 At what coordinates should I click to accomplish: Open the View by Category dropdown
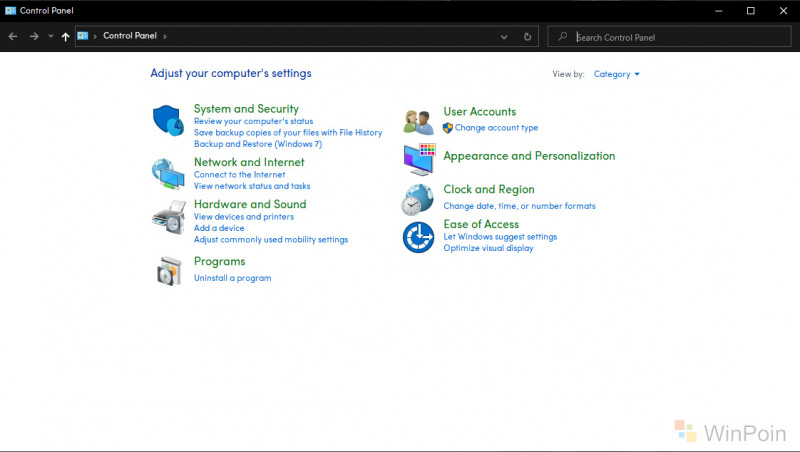pos(616,74)
